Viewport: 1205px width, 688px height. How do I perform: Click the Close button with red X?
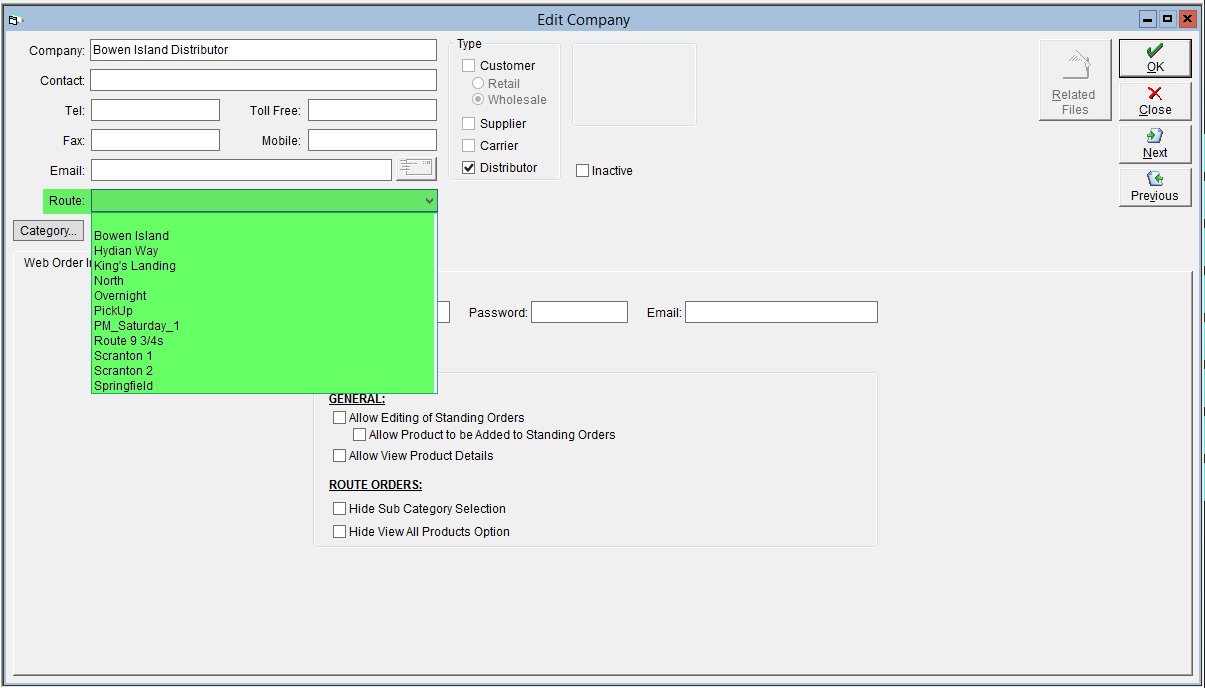tap(1155, 101)
